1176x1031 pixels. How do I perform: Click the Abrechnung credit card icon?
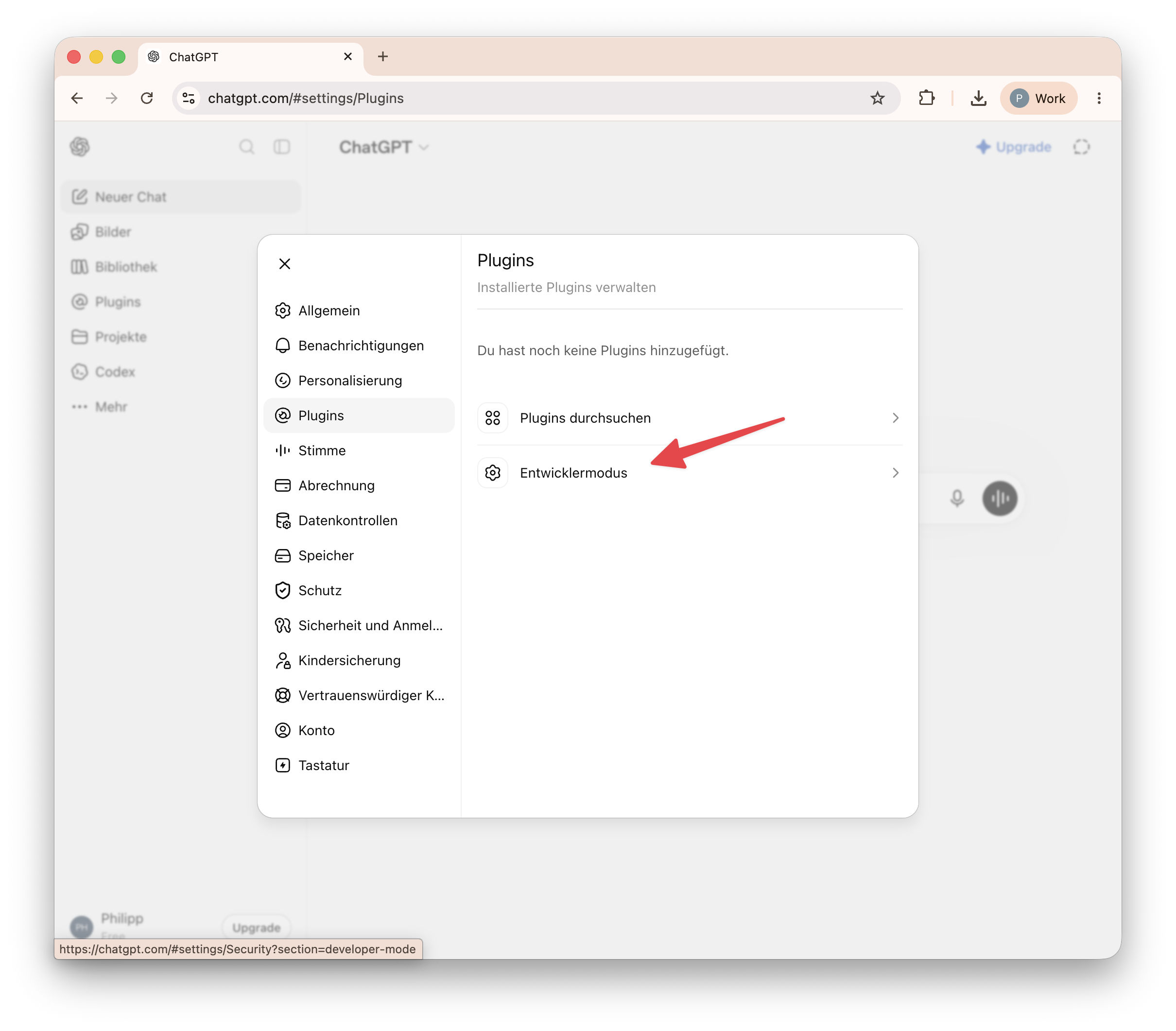click(x=282, y=485)
